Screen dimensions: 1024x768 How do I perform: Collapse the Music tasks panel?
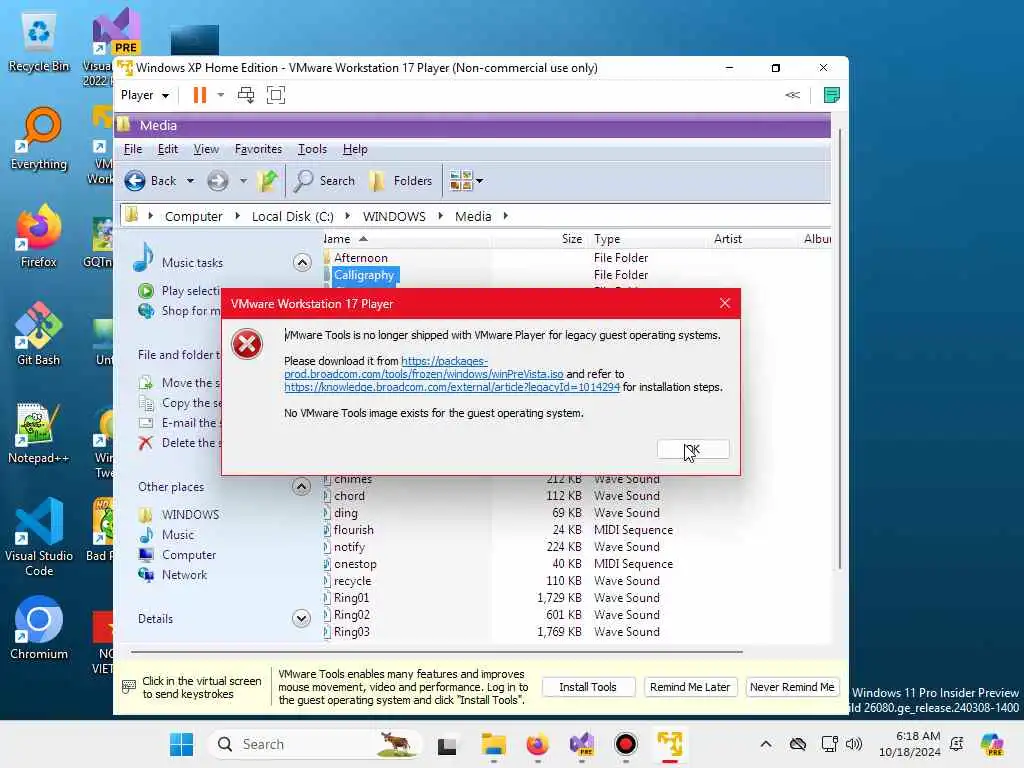tap(302, 263)
